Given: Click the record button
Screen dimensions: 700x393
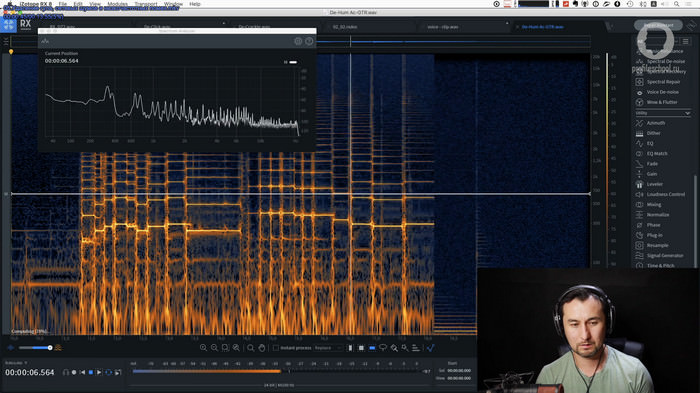Looking at the screenshot, I should [74, 372].
